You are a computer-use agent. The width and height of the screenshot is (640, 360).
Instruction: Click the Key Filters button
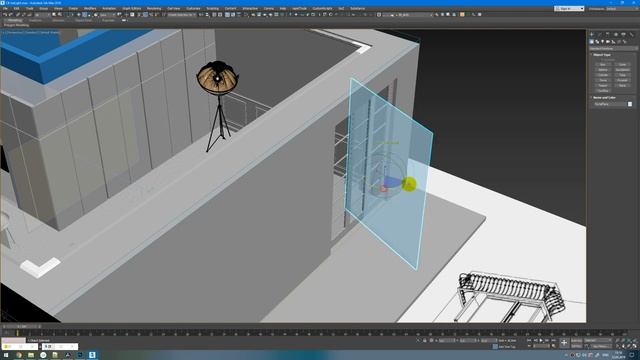tap(601, 346)
